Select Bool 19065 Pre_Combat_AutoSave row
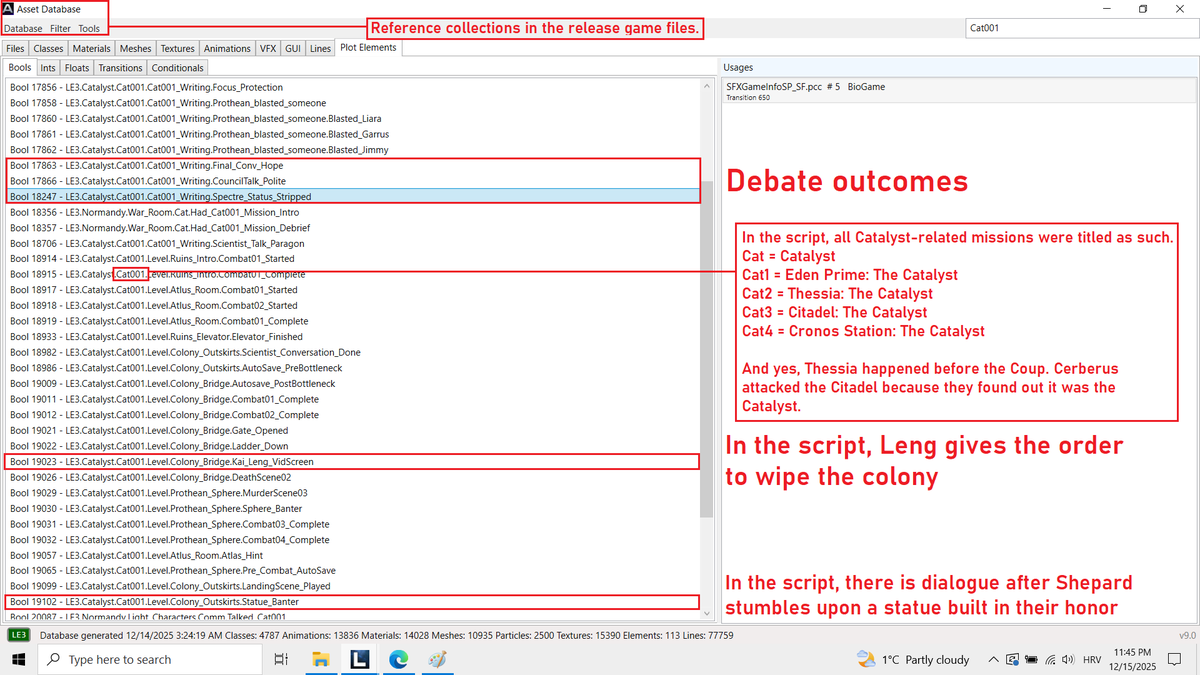Screen dimensions: 1200x675 [354, 570]
